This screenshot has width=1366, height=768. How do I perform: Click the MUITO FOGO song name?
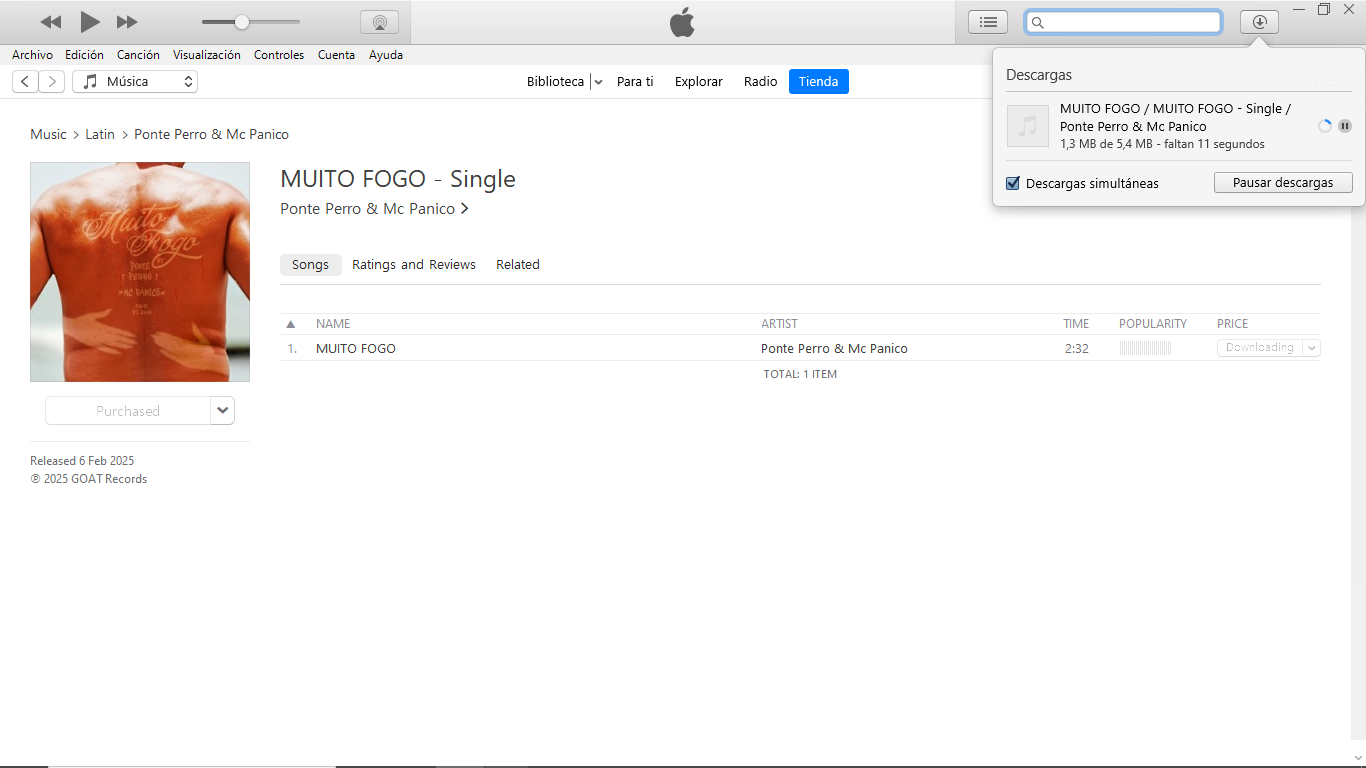coord(356,349)
